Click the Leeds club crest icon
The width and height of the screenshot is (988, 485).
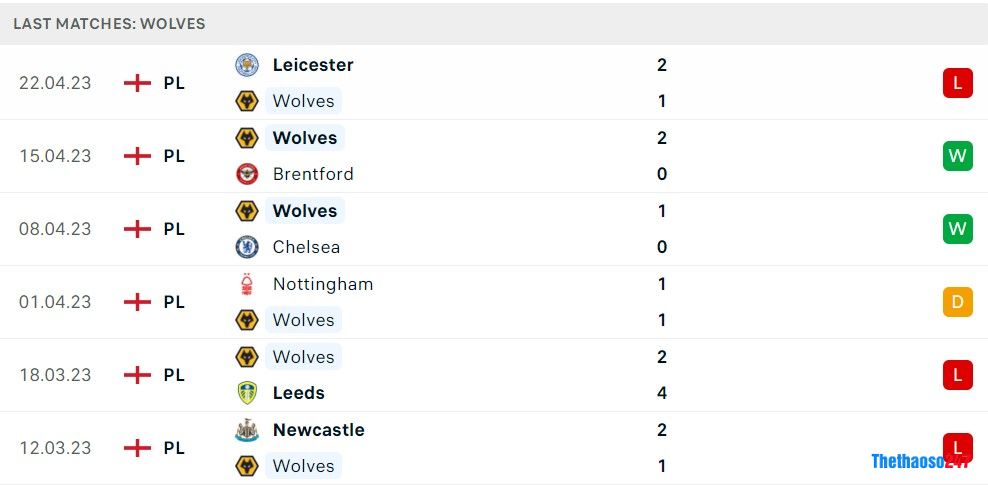click(246, 393)
